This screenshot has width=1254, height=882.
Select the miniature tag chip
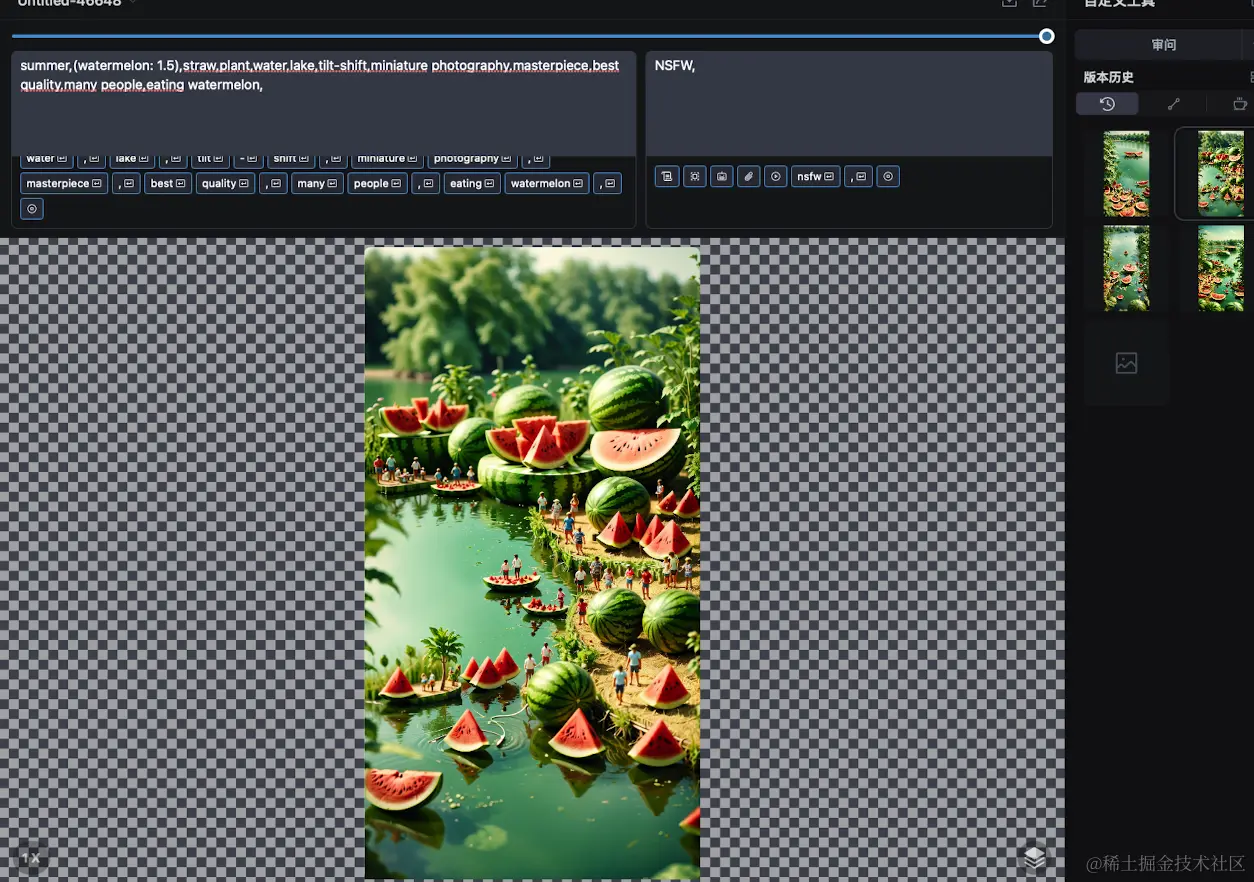click(387, 159)
